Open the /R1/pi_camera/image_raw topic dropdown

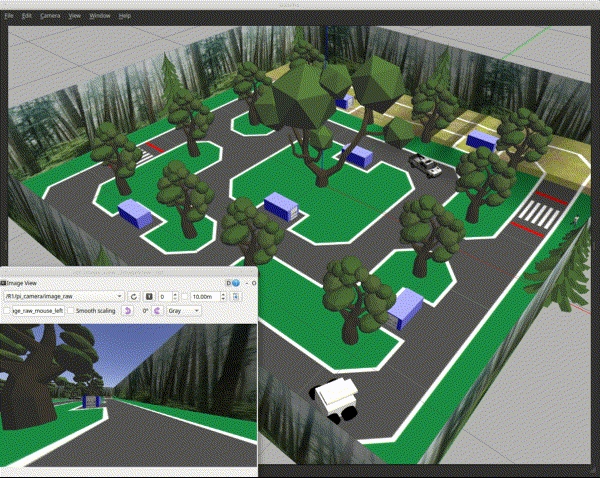(62, 297)
